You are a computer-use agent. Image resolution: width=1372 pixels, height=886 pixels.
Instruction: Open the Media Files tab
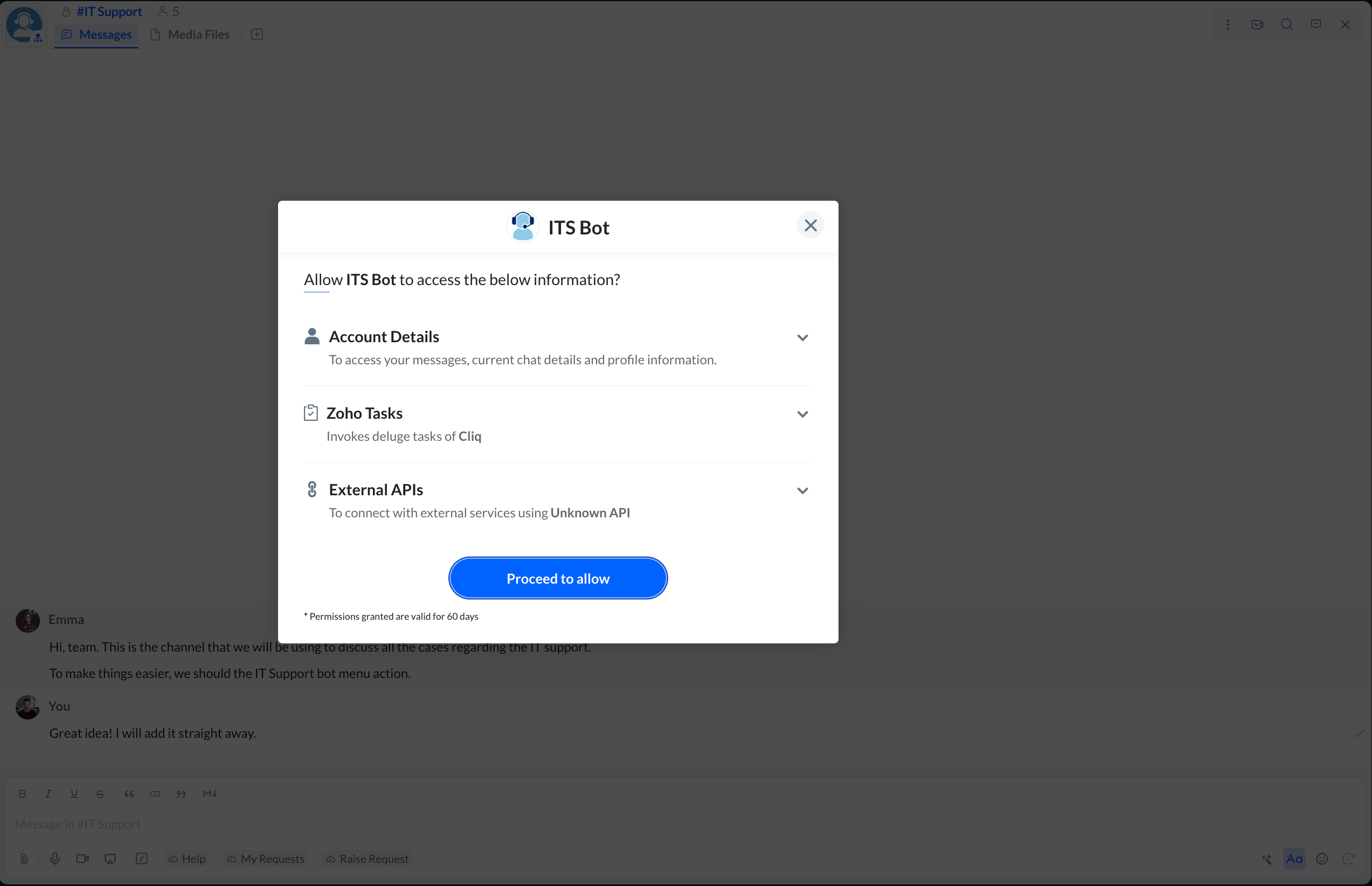coord(190,34)
